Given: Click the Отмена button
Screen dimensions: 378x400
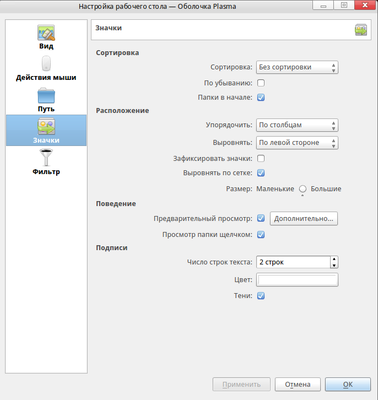Looking at the screenshot, I should click(298, 384).
